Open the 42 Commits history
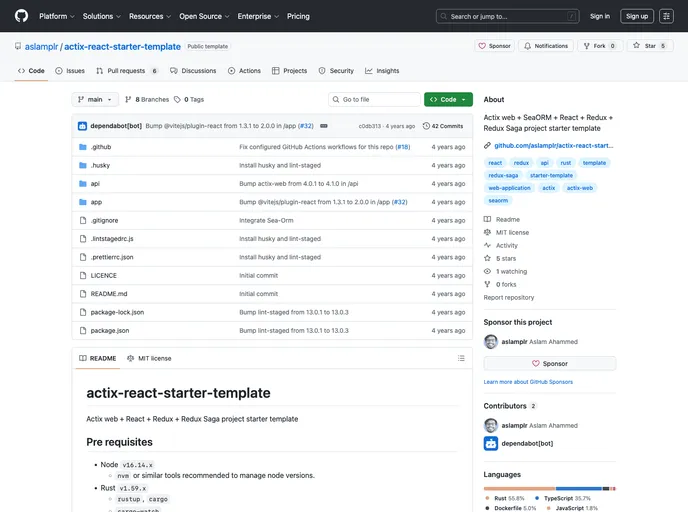Viewport: 688px width, 512px height. pyautogui.click(x=443, y=126)
